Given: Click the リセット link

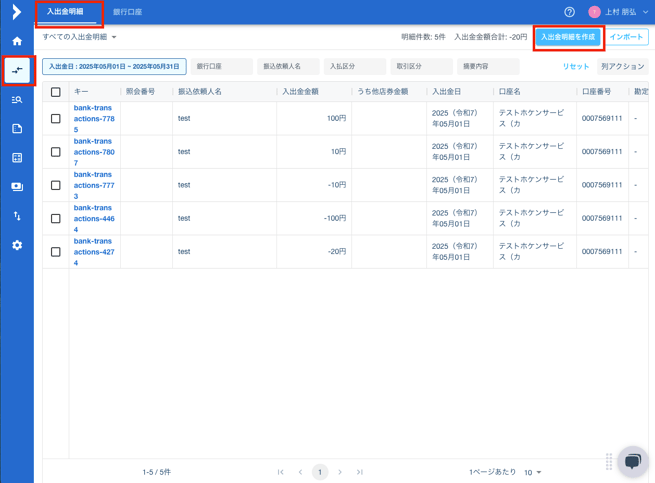Looking at the screenshot, I should coord(576,66).
